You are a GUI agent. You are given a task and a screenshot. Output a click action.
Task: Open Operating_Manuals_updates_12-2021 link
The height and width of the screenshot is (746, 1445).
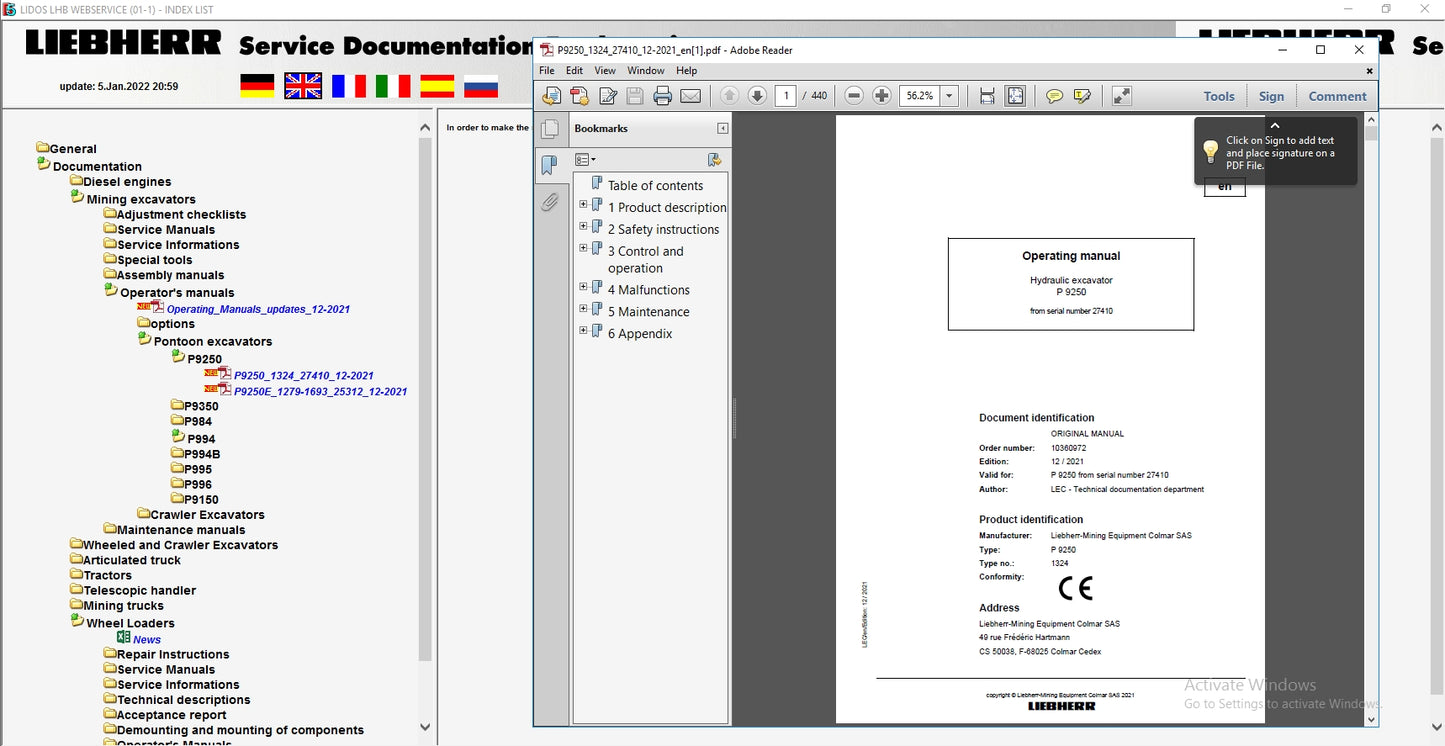click(258, 309)
